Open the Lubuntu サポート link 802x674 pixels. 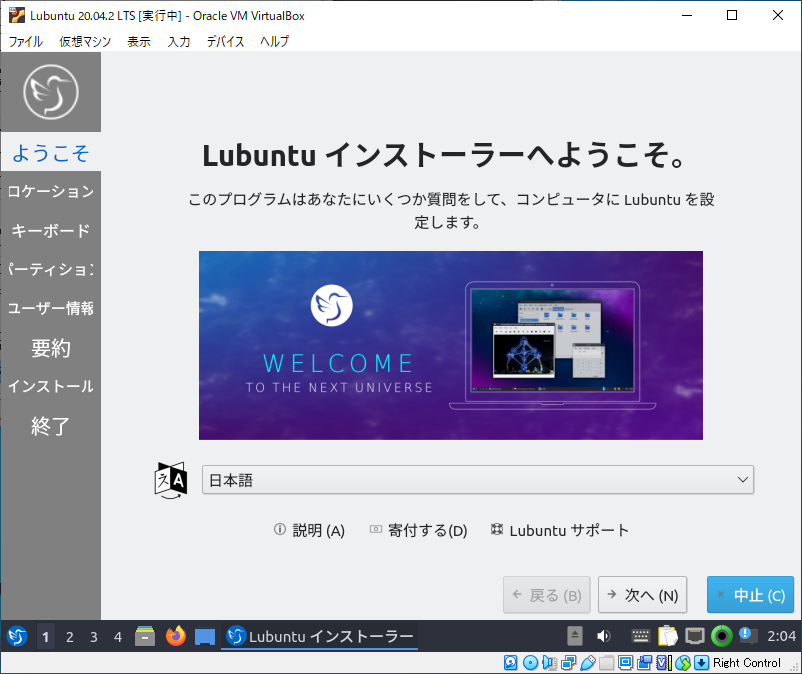(x=560, y=530)
